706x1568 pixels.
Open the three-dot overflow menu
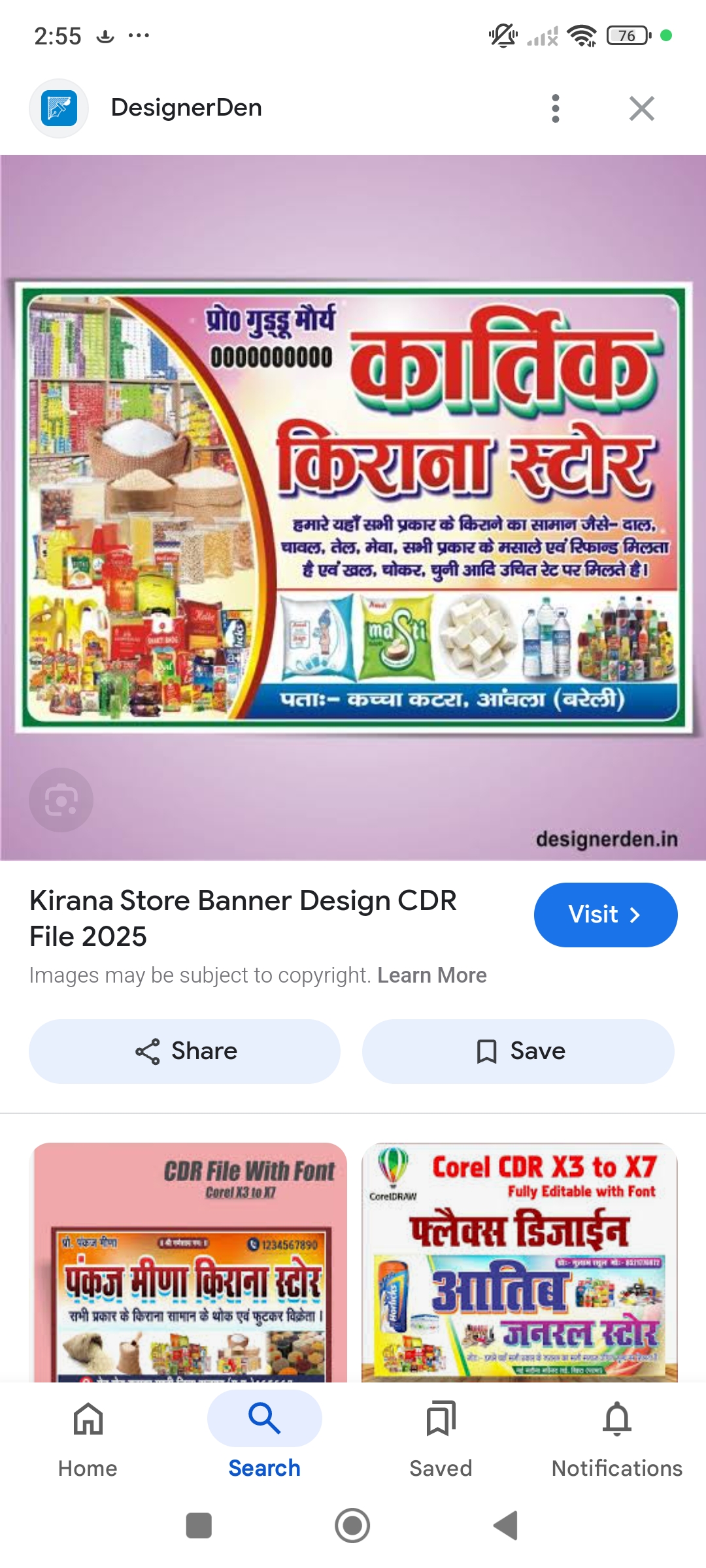pyautogui.click(x=556, y=108)
